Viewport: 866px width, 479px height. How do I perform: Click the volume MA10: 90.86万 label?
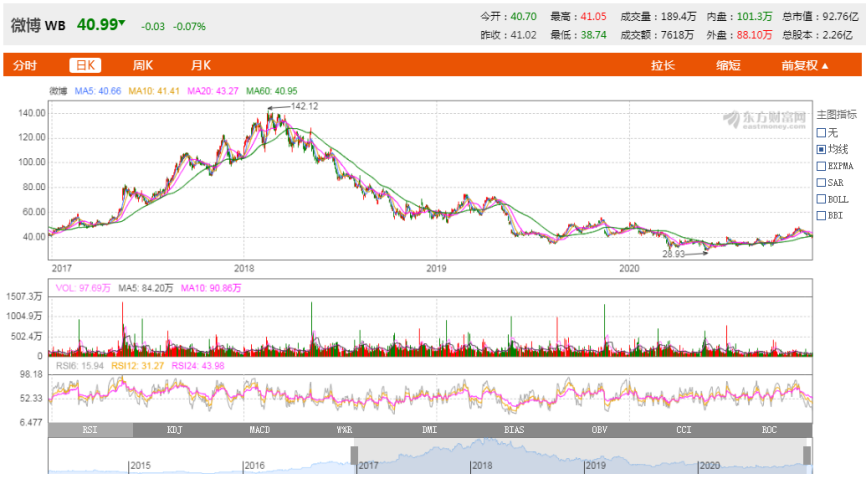point(211,288)
